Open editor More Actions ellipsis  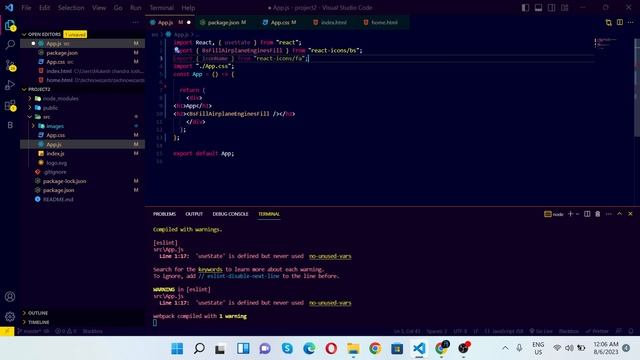(631, 22)
